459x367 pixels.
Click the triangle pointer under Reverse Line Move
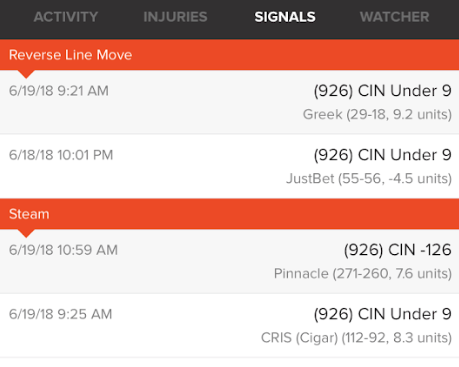(26, 74)
